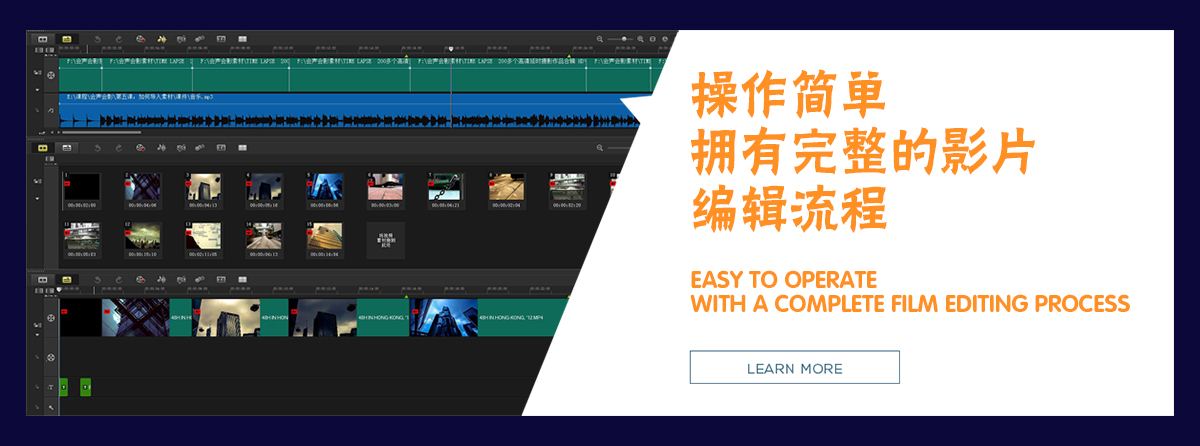The width and height of the screenshot is (1200, 446).
Task: Click the title track T icon
Action: pos(51,386)
